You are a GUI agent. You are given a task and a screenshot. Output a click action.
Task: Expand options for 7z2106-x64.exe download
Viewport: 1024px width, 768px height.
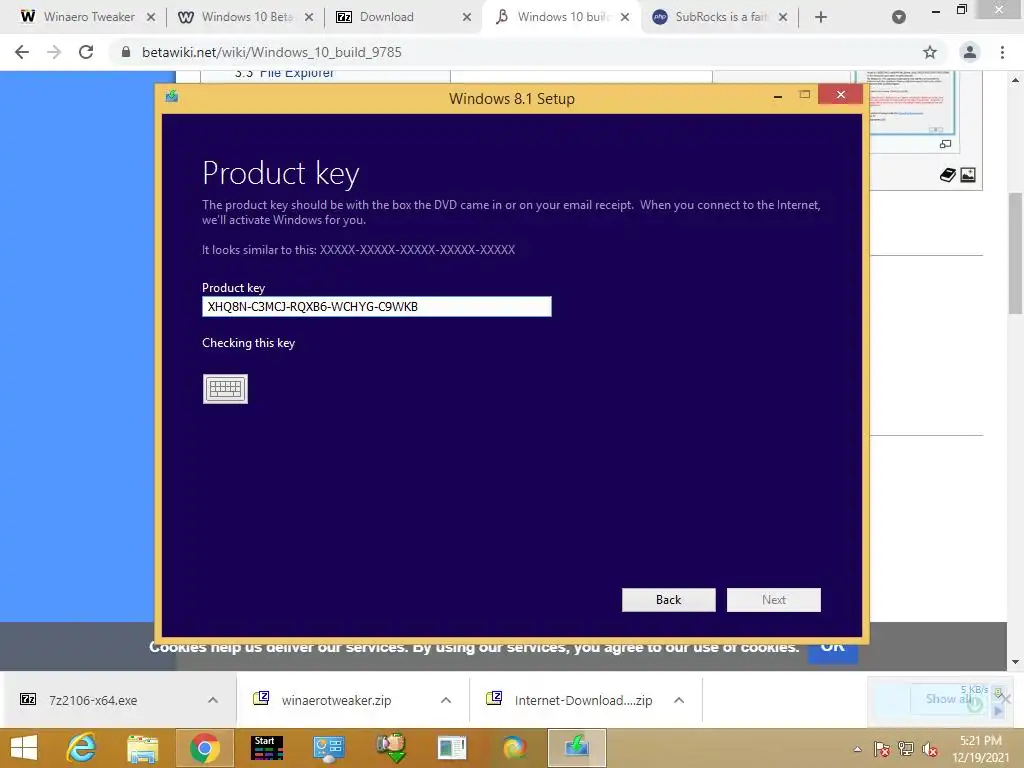tap(213, 700)
